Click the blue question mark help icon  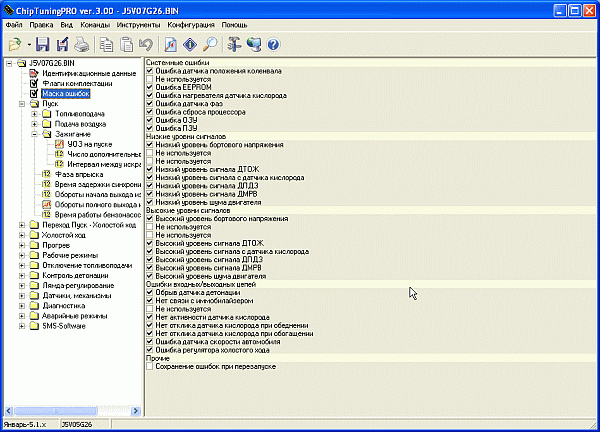272,44
